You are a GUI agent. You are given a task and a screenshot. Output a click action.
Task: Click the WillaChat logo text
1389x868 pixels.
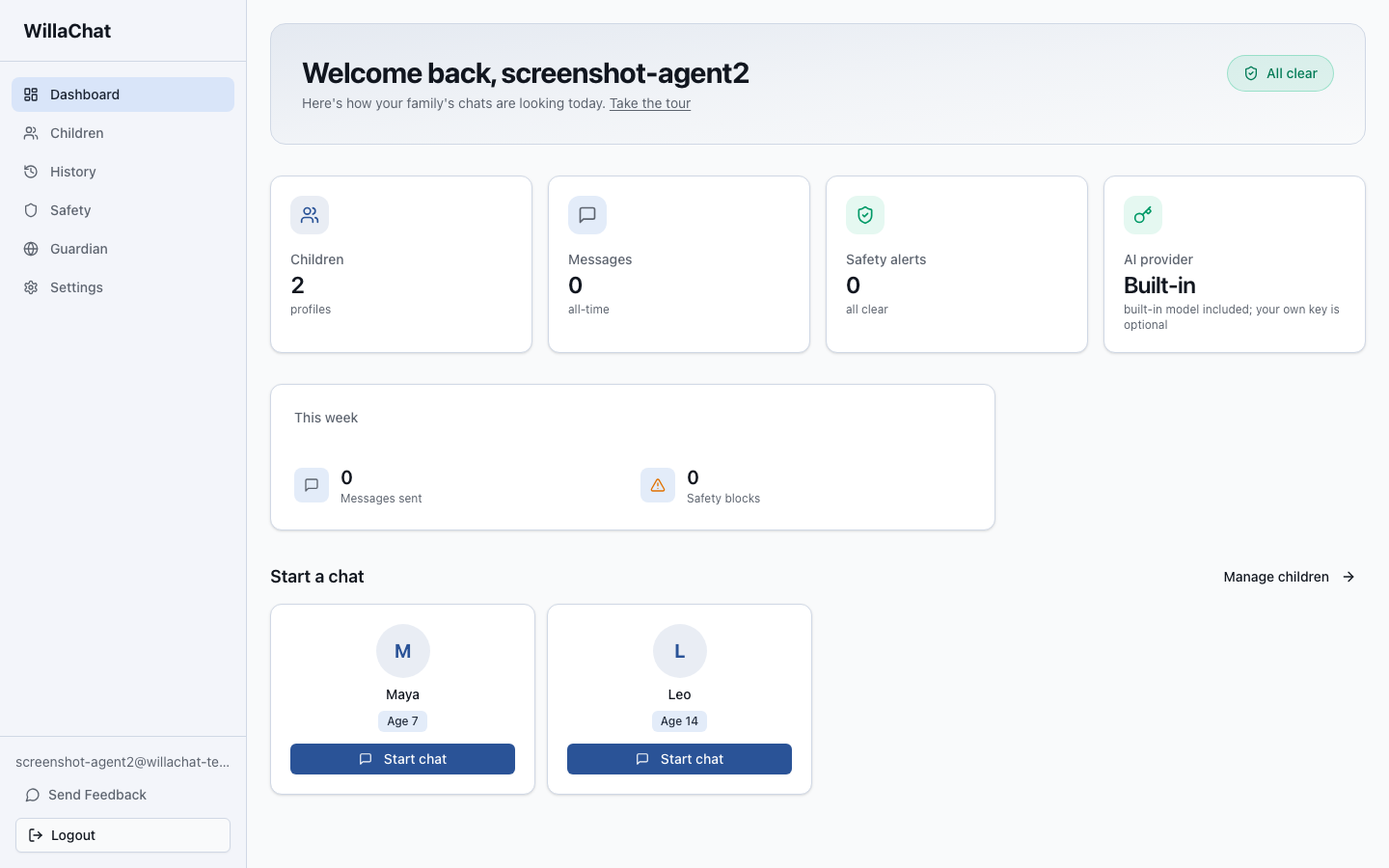(68, 31)
